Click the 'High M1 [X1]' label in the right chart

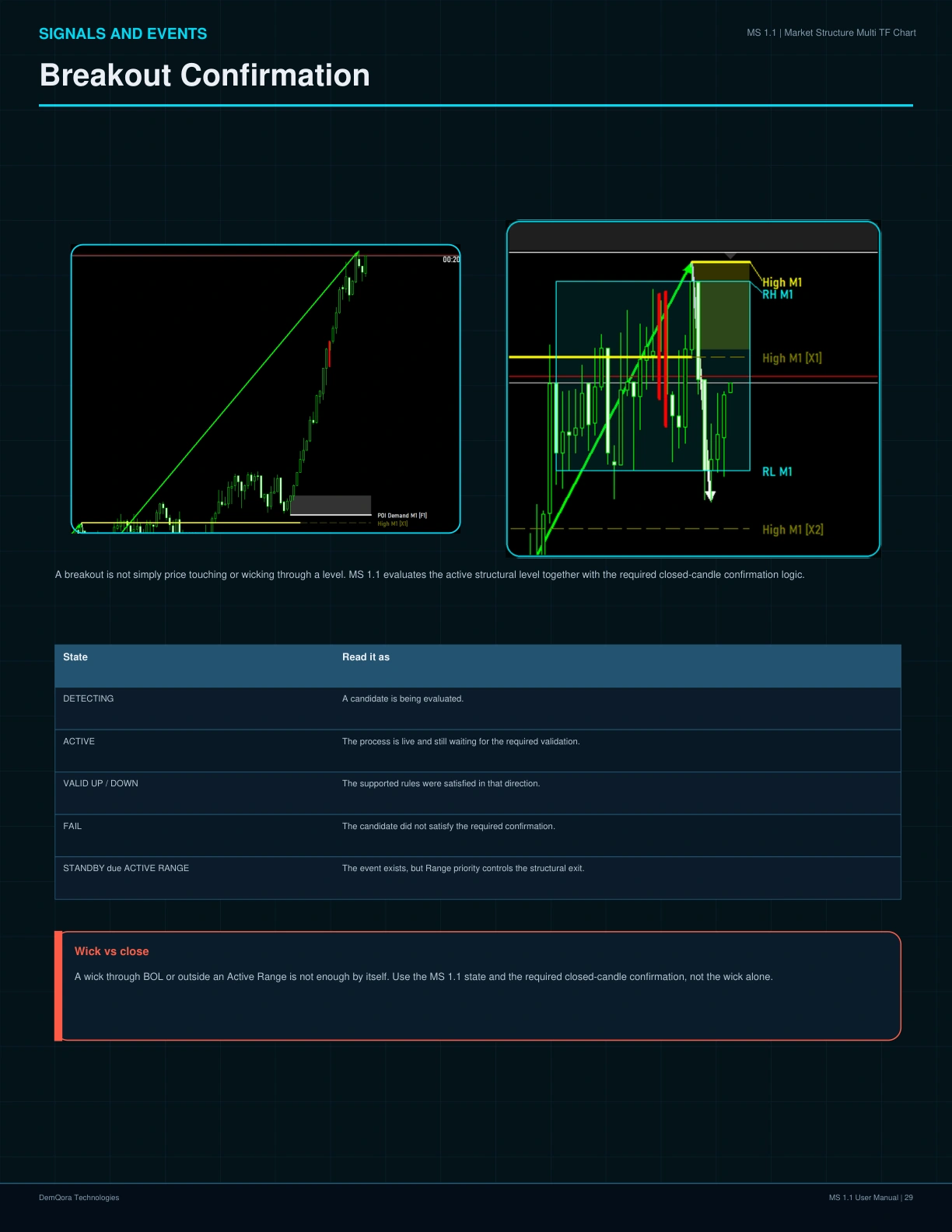[x=792, y=358]
